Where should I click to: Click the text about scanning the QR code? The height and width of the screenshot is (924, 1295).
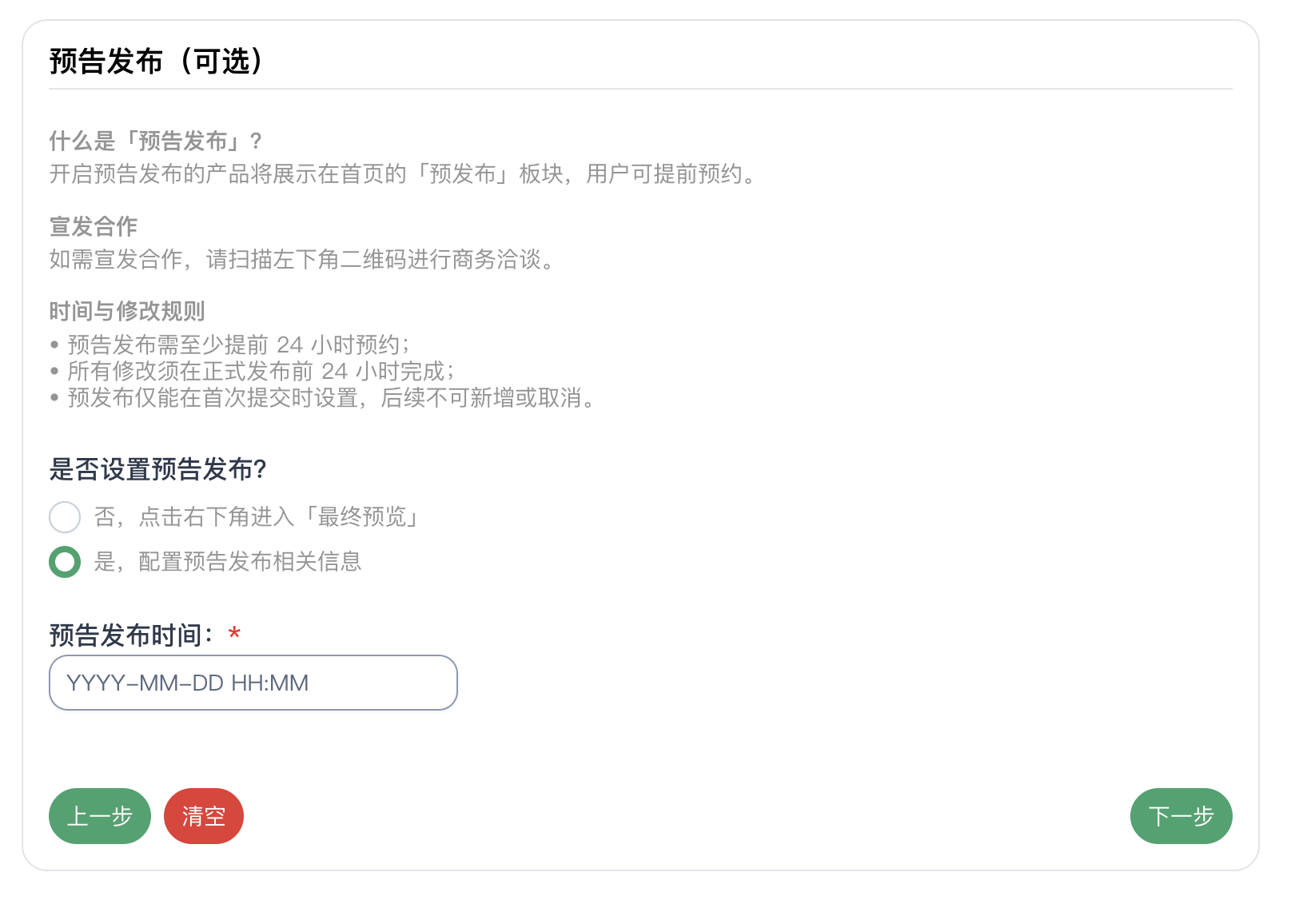302,260
